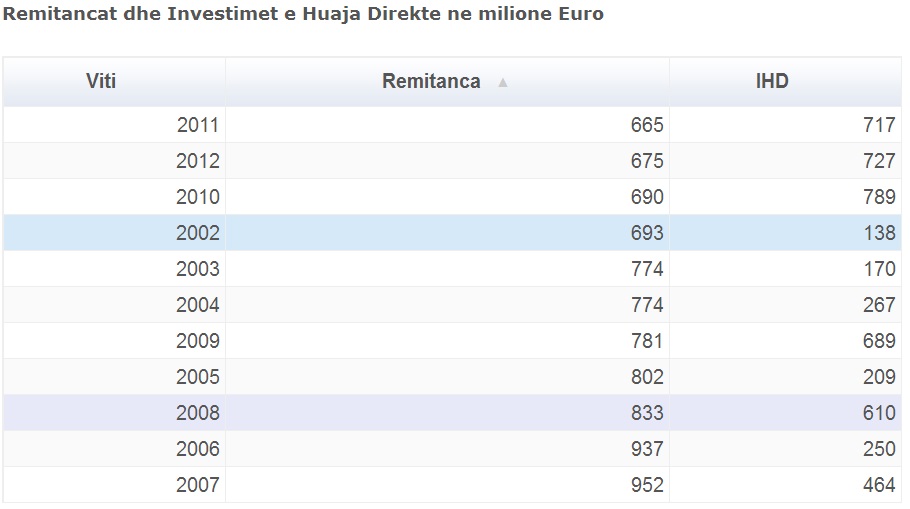Click year 2011 in the Viti column
Viewport: 910px width, 509px height.
(x=198, y=125)
